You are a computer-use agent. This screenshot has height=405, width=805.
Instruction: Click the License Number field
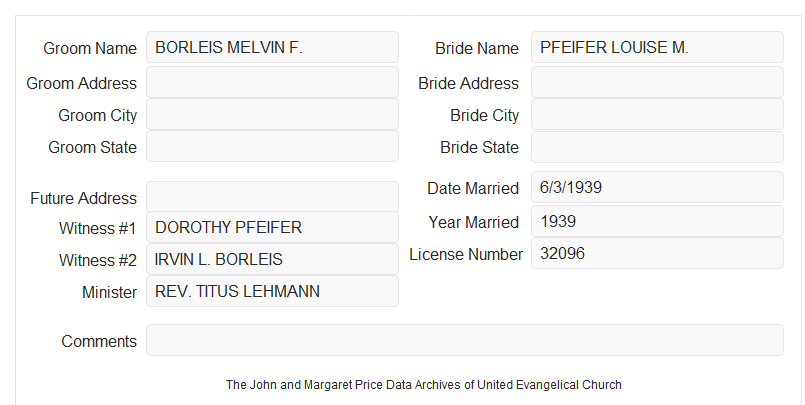click(657, 253)
